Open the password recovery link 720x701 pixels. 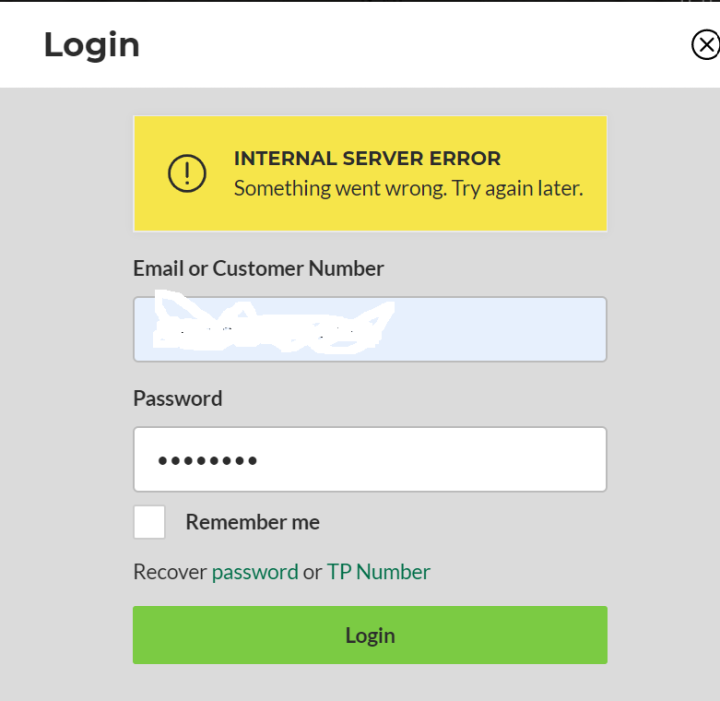(255, 572)
